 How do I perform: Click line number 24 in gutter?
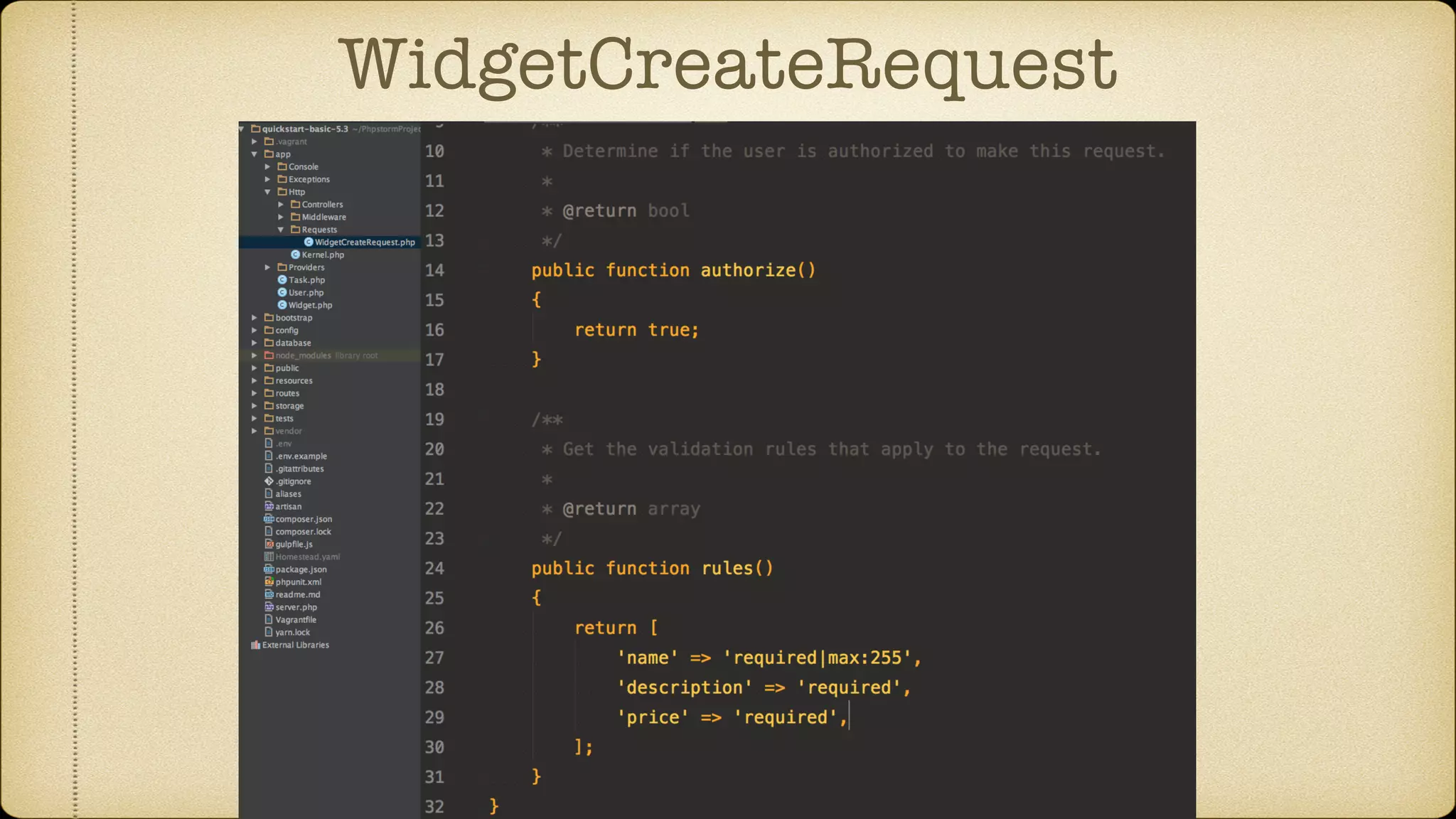tap(434, 568)
